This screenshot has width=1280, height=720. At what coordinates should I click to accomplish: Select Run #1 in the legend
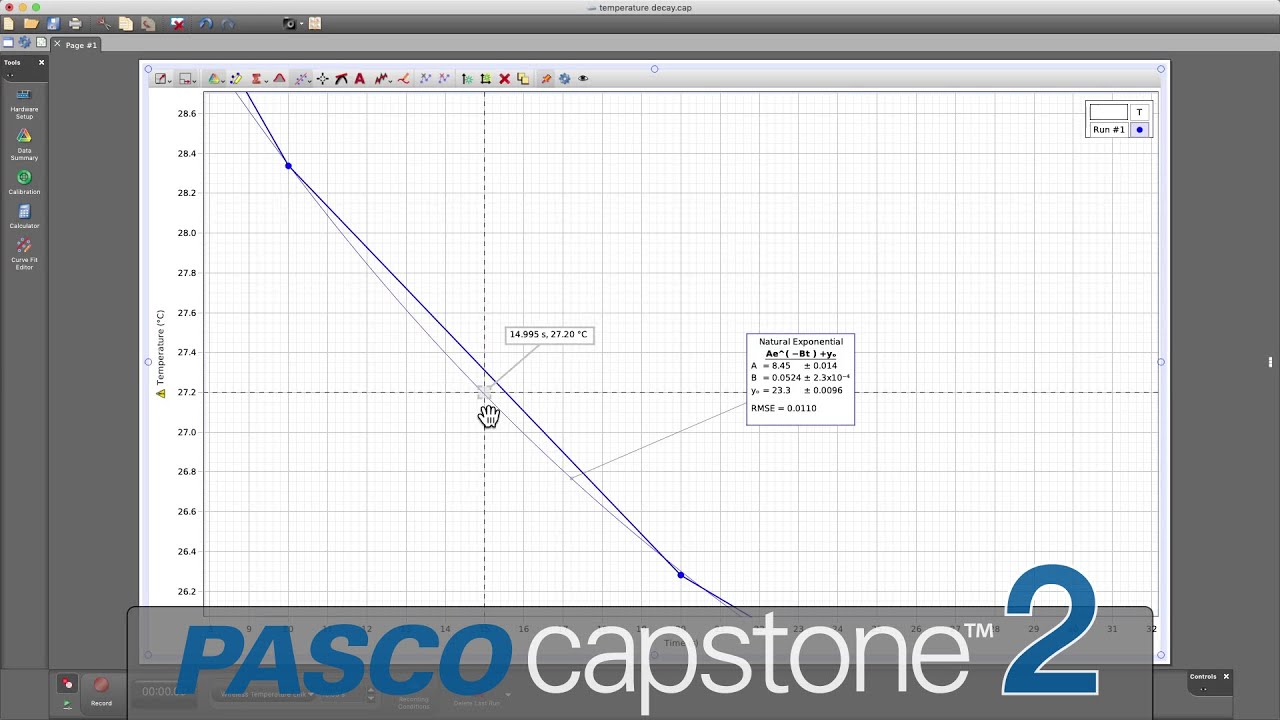tap(1108, 130)
